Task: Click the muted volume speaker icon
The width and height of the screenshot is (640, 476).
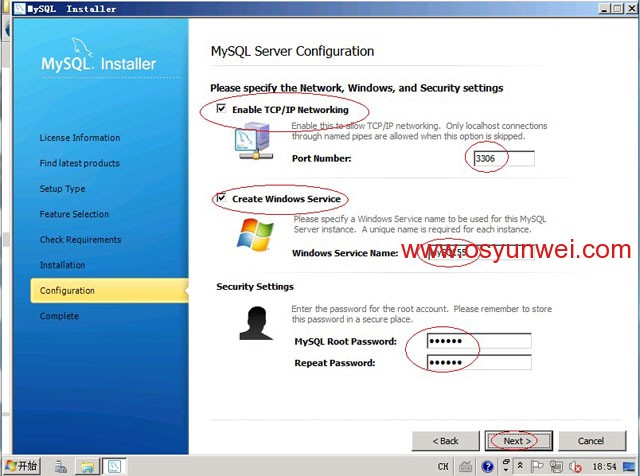Action: tap(575, 466)
